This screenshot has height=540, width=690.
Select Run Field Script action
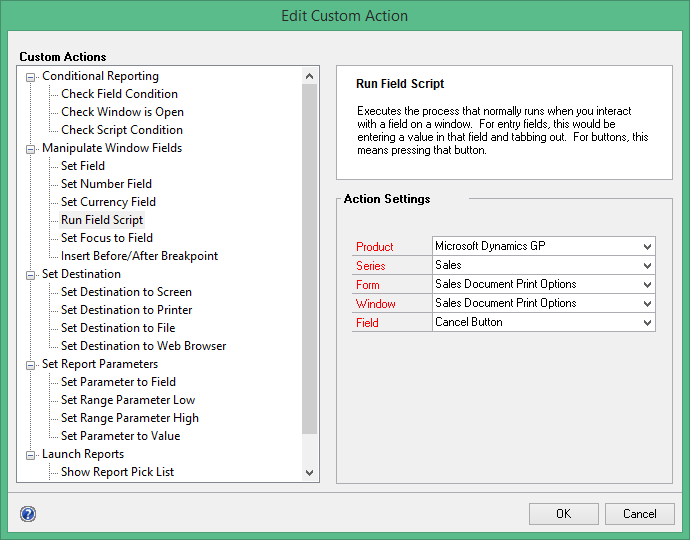102,220
